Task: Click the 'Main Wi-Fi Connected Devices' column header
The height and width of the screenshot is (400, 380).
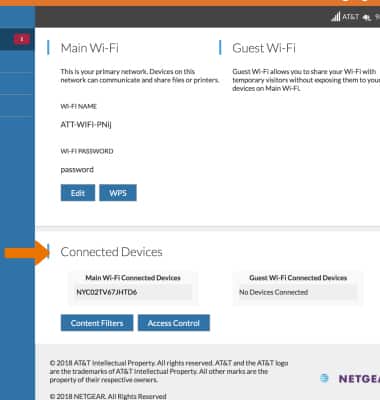Action: click(x=133, y=278)
